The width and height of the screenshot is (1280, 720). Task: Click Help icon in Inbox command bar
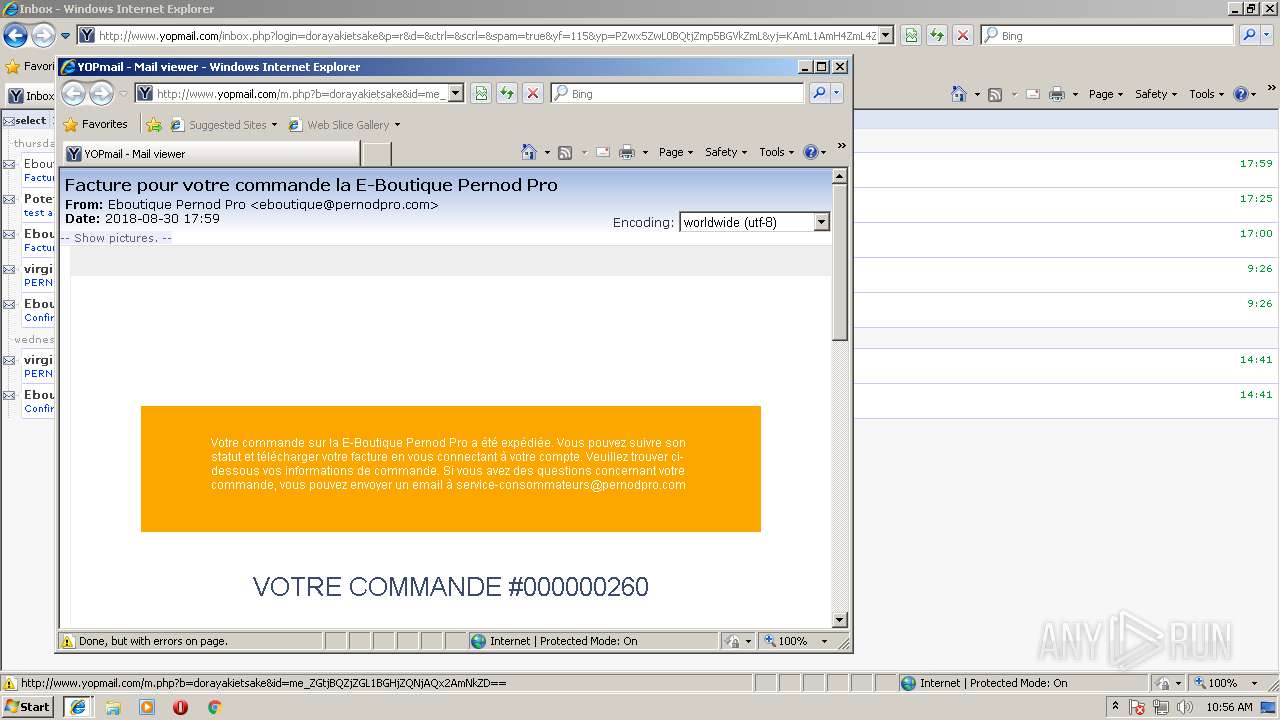tap(1240, 94)
